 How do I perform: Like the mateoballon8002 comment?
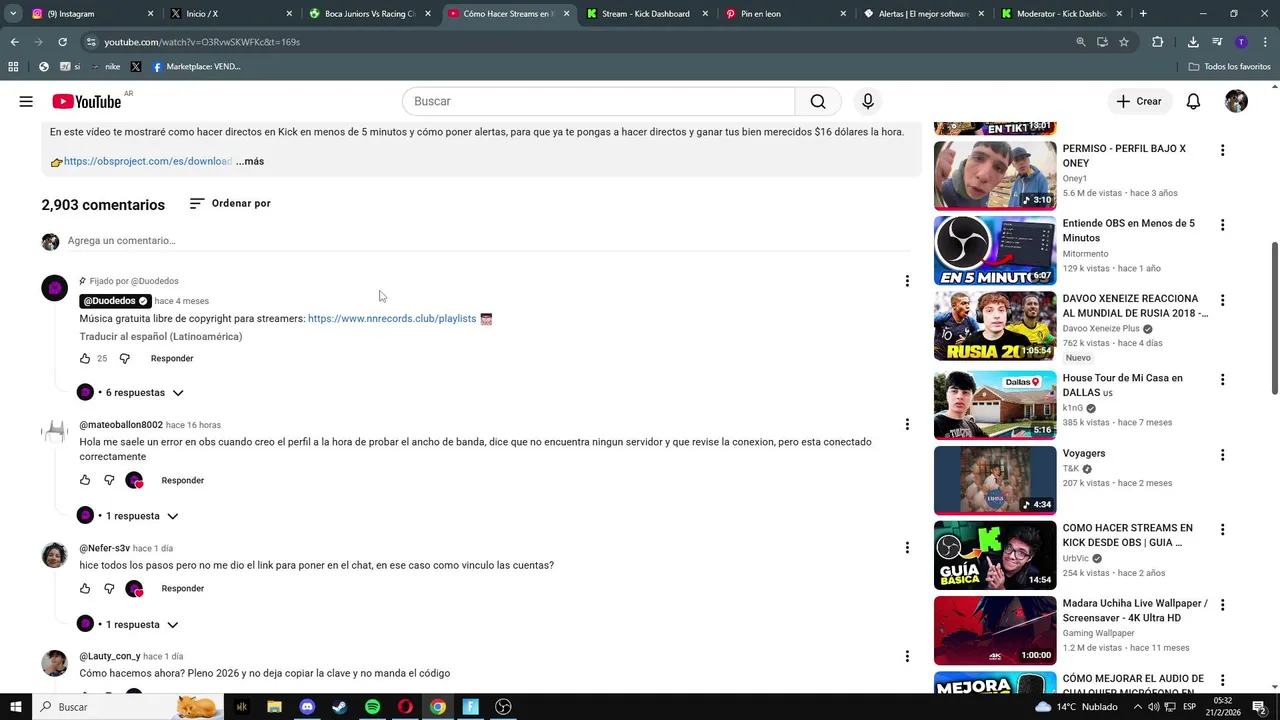(x=85, y=480)
